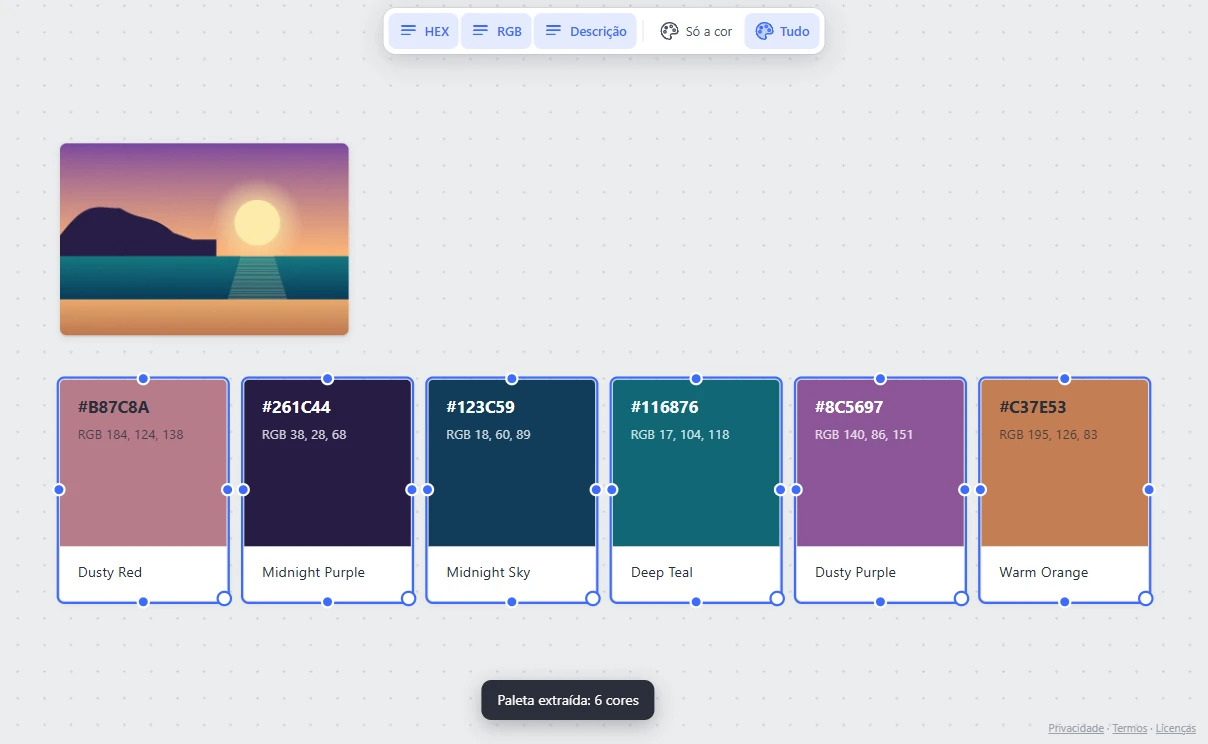Click the Midnight Purple card's bottom connector dot

327,601
